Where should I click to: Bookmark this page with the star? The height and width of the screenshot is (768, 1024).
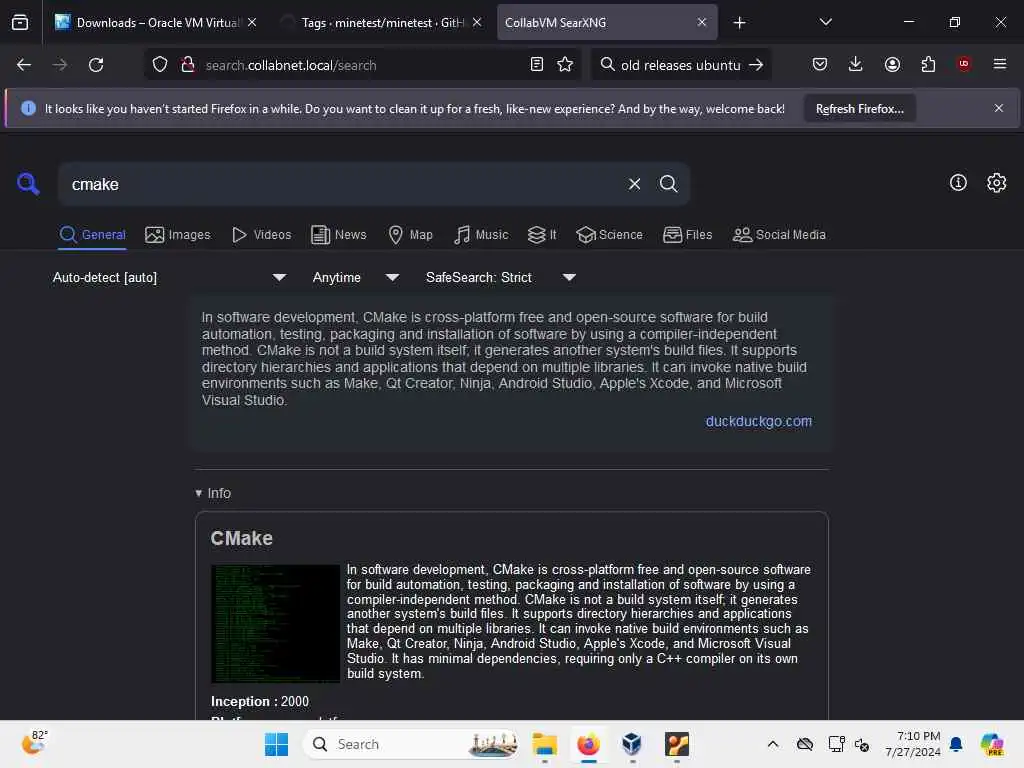565,65
